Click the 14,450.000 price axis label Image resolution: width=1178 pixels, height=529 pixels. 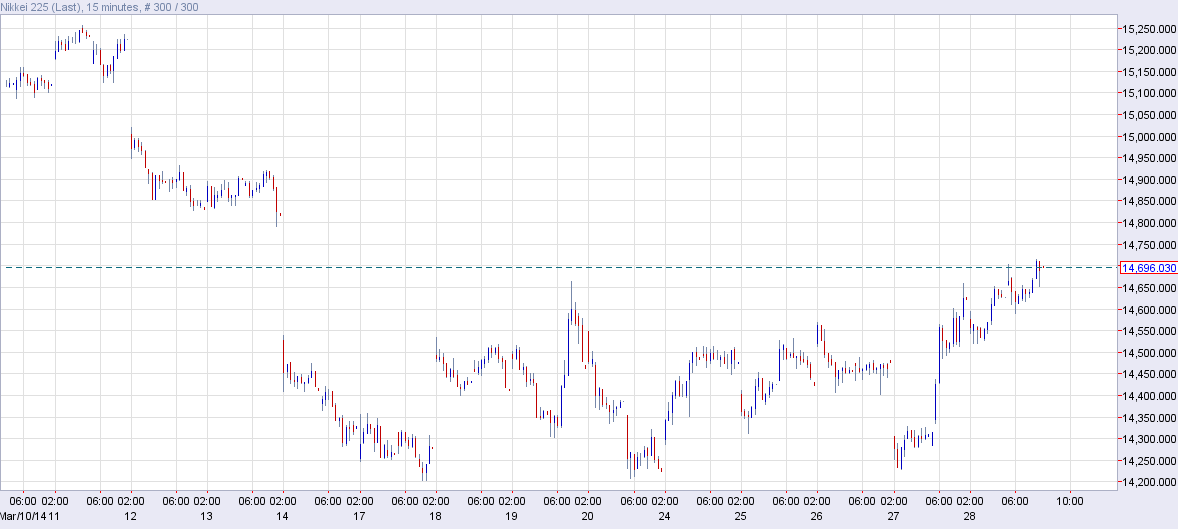(x=1148, y=375)
